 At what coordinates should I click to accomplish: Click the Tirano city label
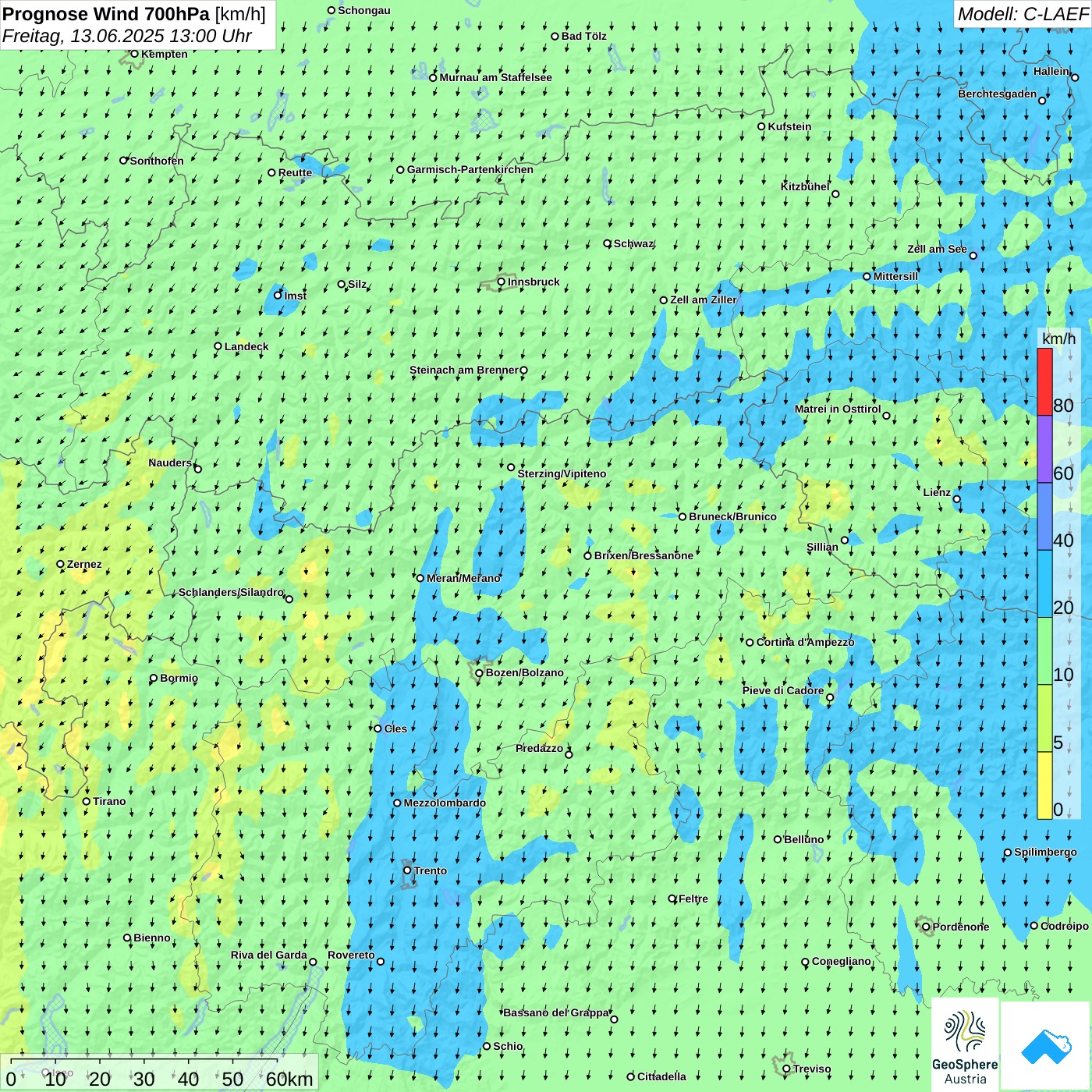pyautogui.click(x=109, y=801)
